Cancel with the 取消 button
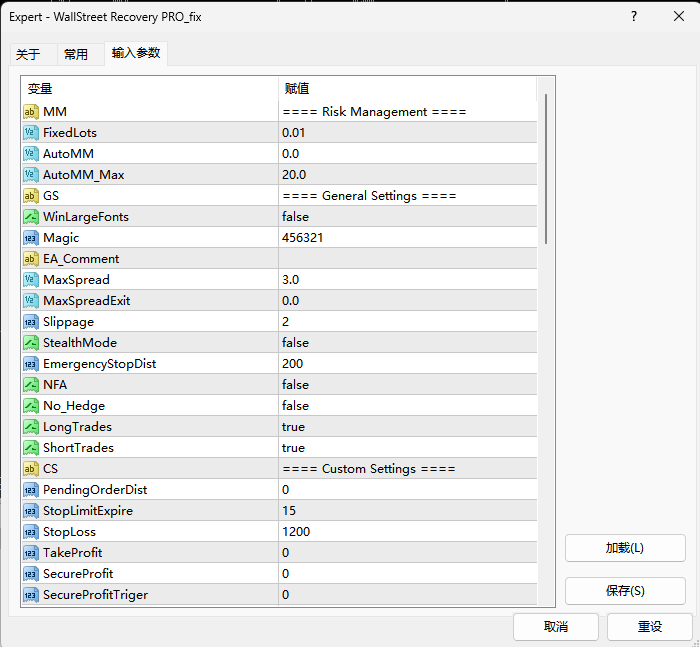This screenshot has height=647, width=700. (x=556, y=626)
